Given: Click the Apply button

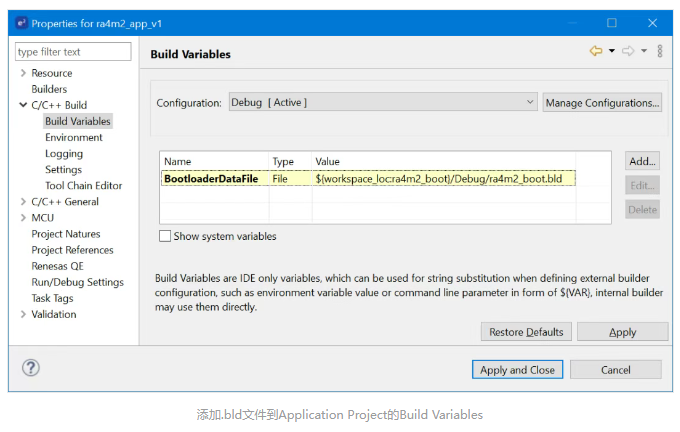Looking at the screenshot, I should (x=622, y=332).
